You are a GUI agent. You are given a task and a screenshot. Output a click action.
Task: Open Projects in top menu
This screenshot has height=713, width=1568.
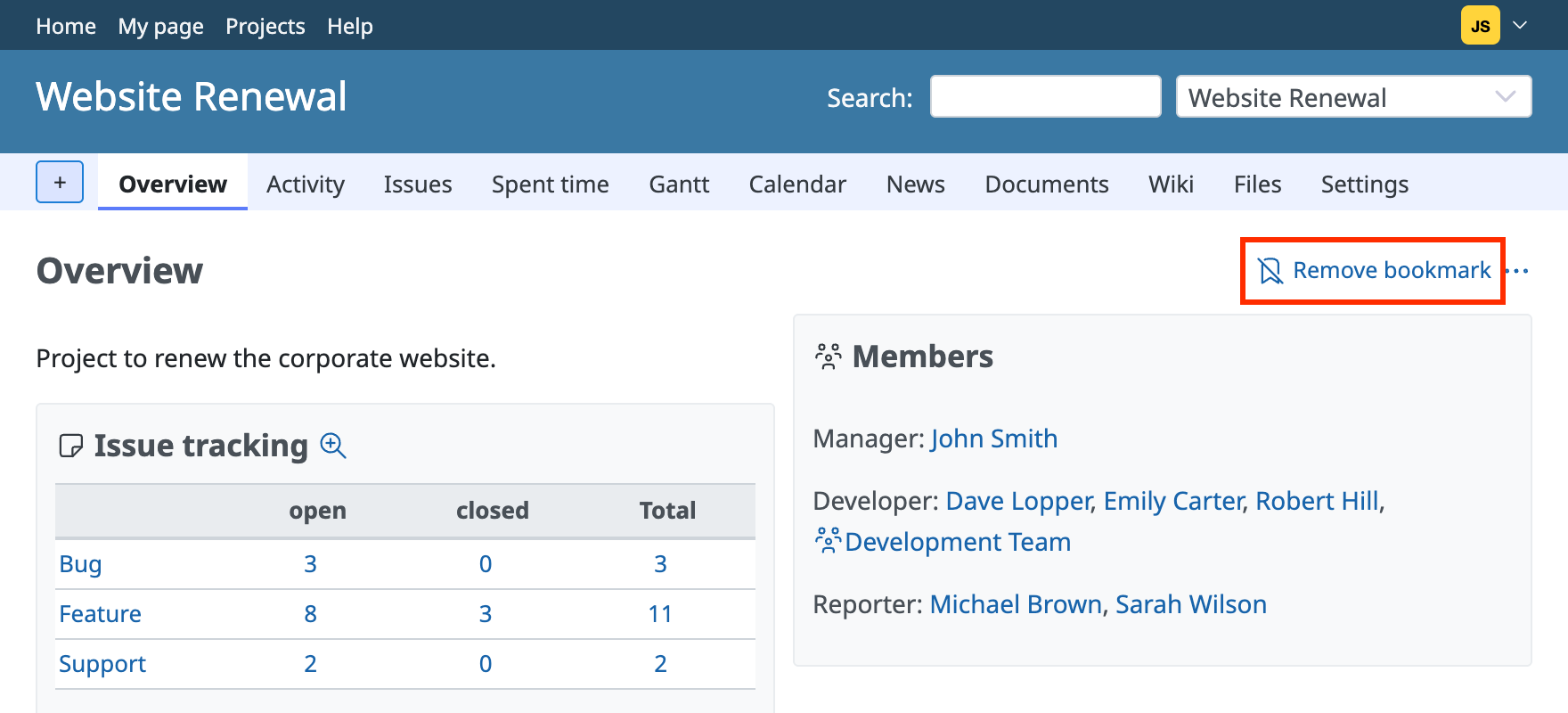[x=265, y=26]
